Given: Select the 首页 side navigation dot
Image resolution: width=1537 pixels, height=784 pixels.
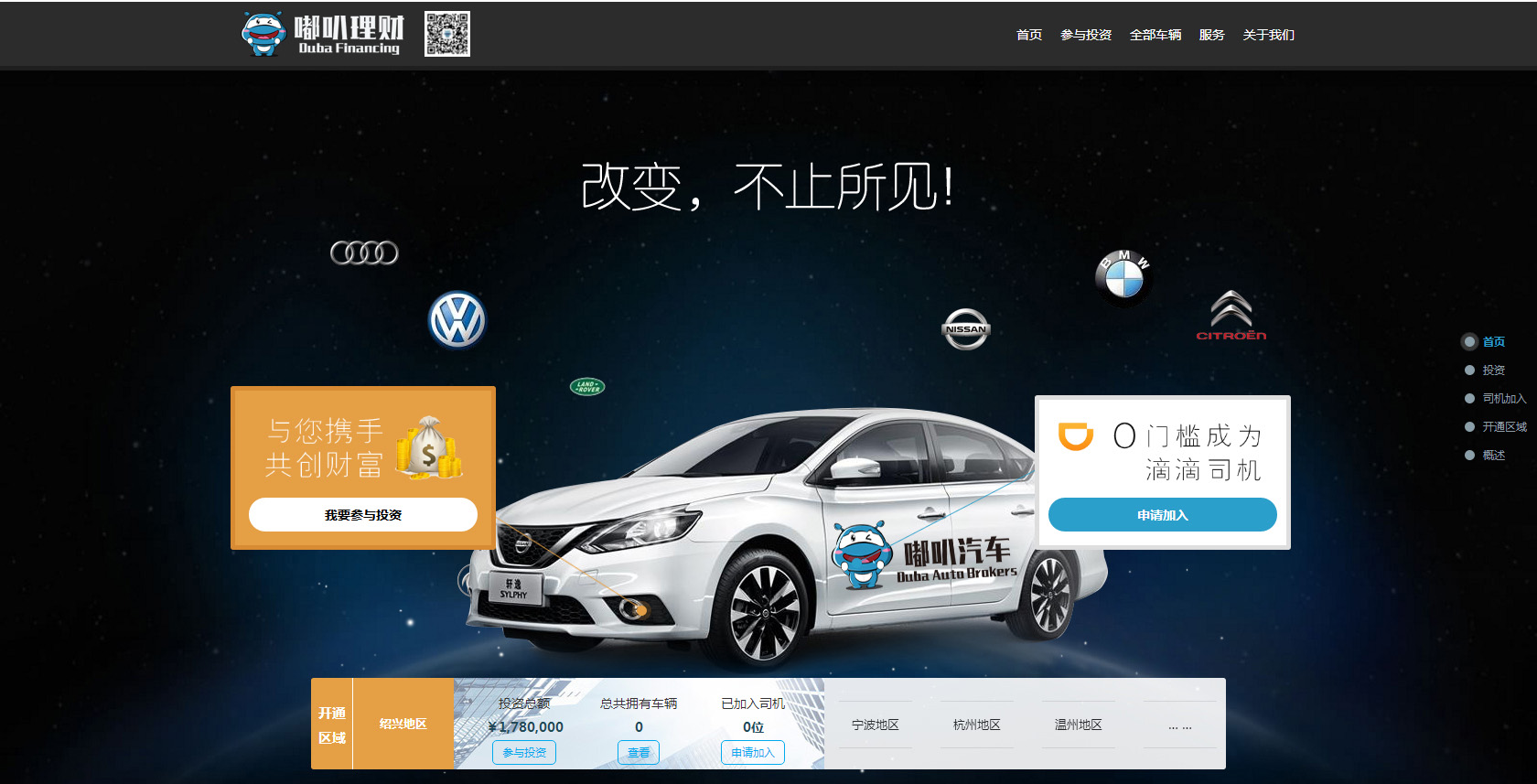Looking at the screenshot, I should (x=1469, y=342).
